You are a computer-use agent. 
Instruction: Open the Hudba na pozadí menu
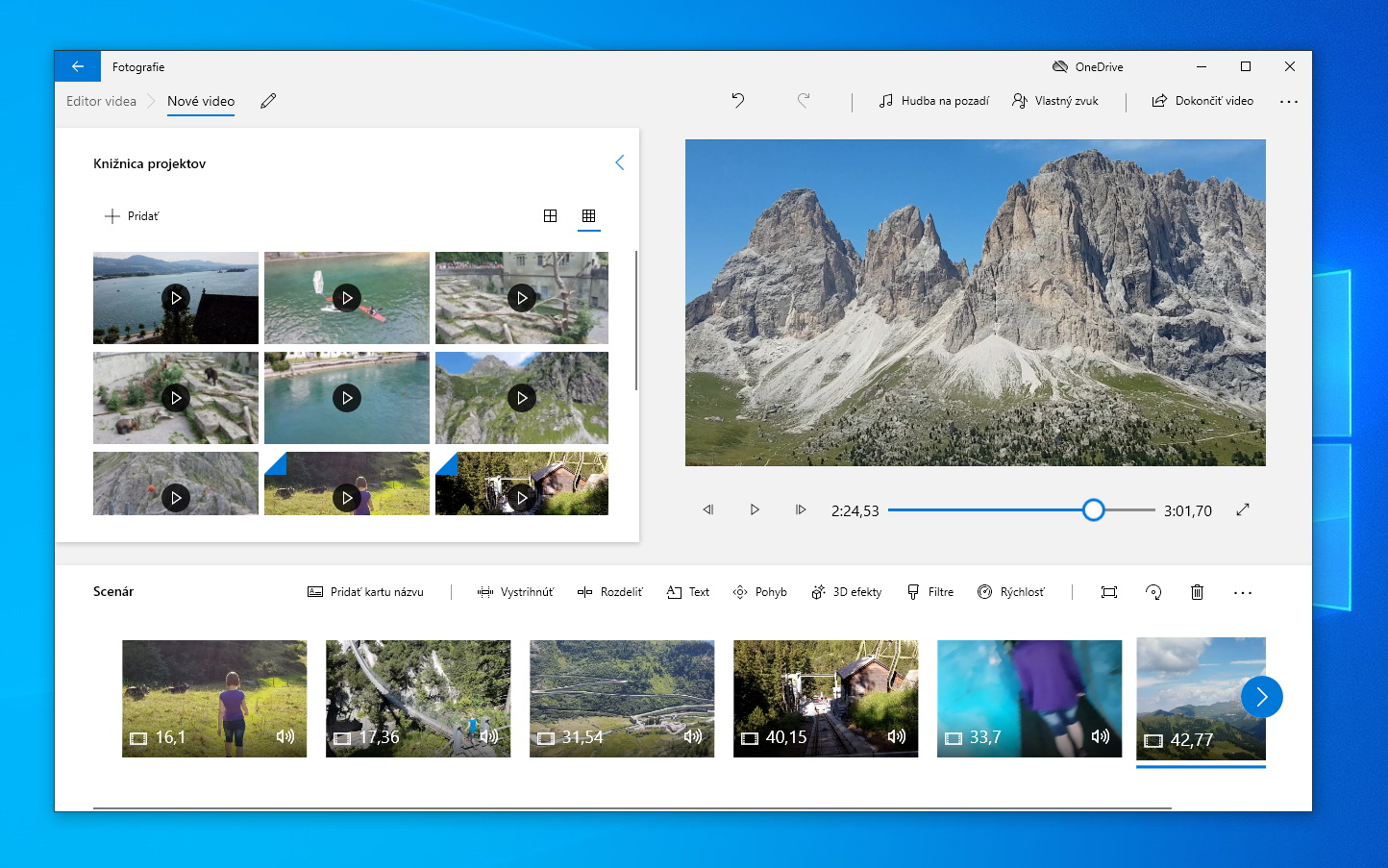pos(933,101)
